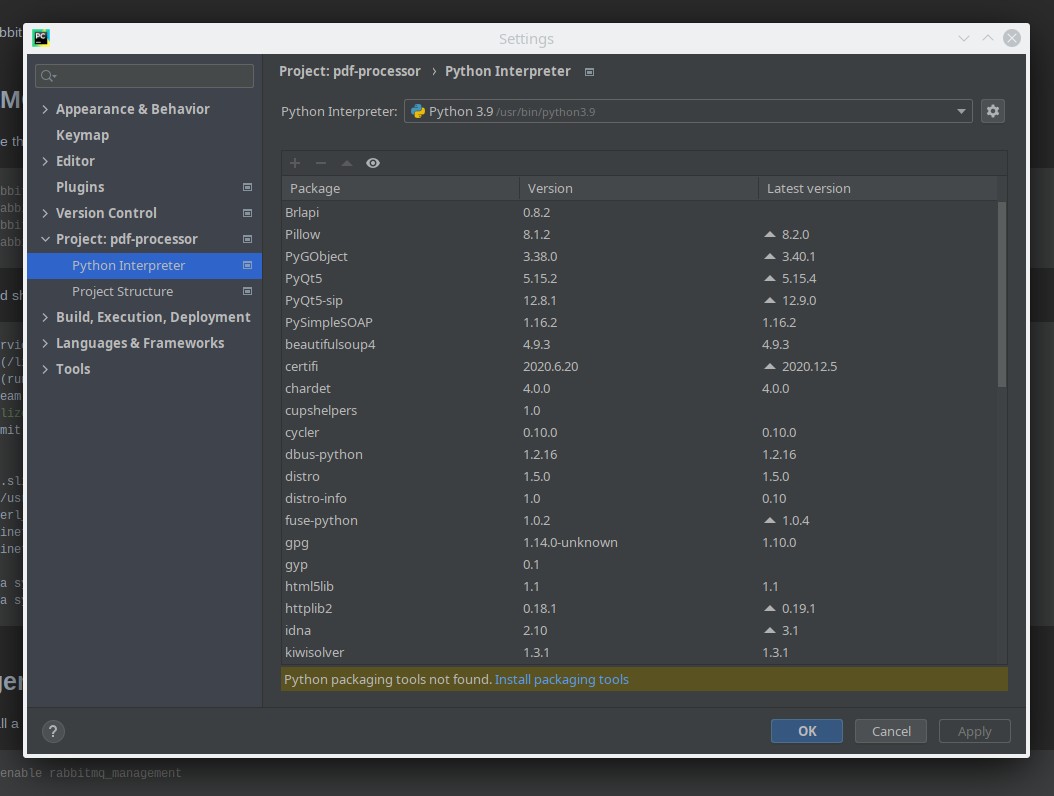Expand the Version Control section
This screenshot has width=1054, height=796.
[x=45, y=213]
